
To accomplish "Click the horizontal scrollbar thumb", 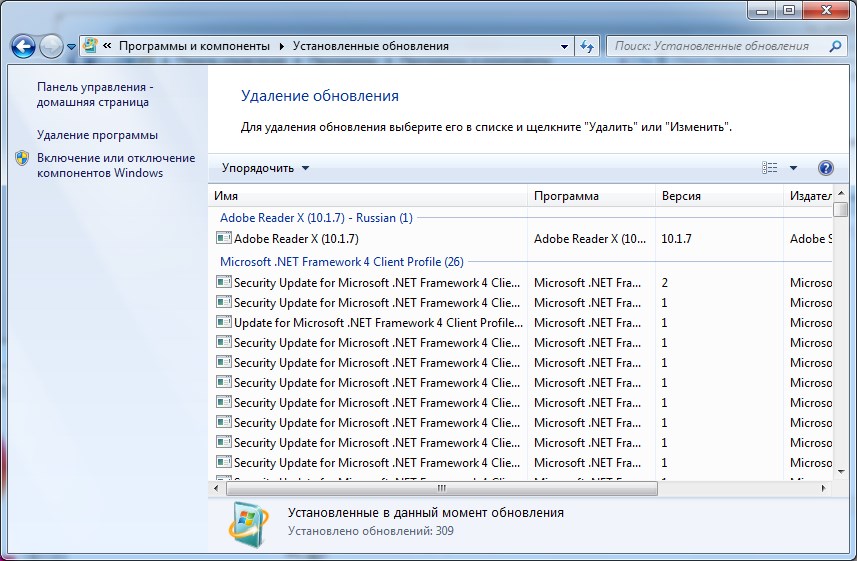I will 442,488.
